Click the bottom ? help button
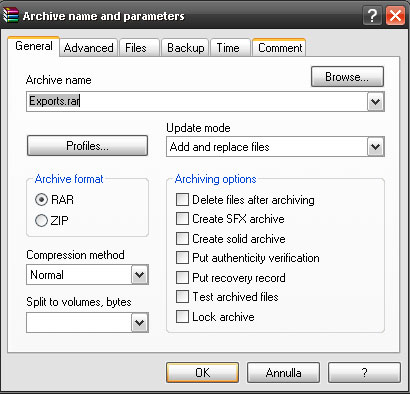 point(364,373)
